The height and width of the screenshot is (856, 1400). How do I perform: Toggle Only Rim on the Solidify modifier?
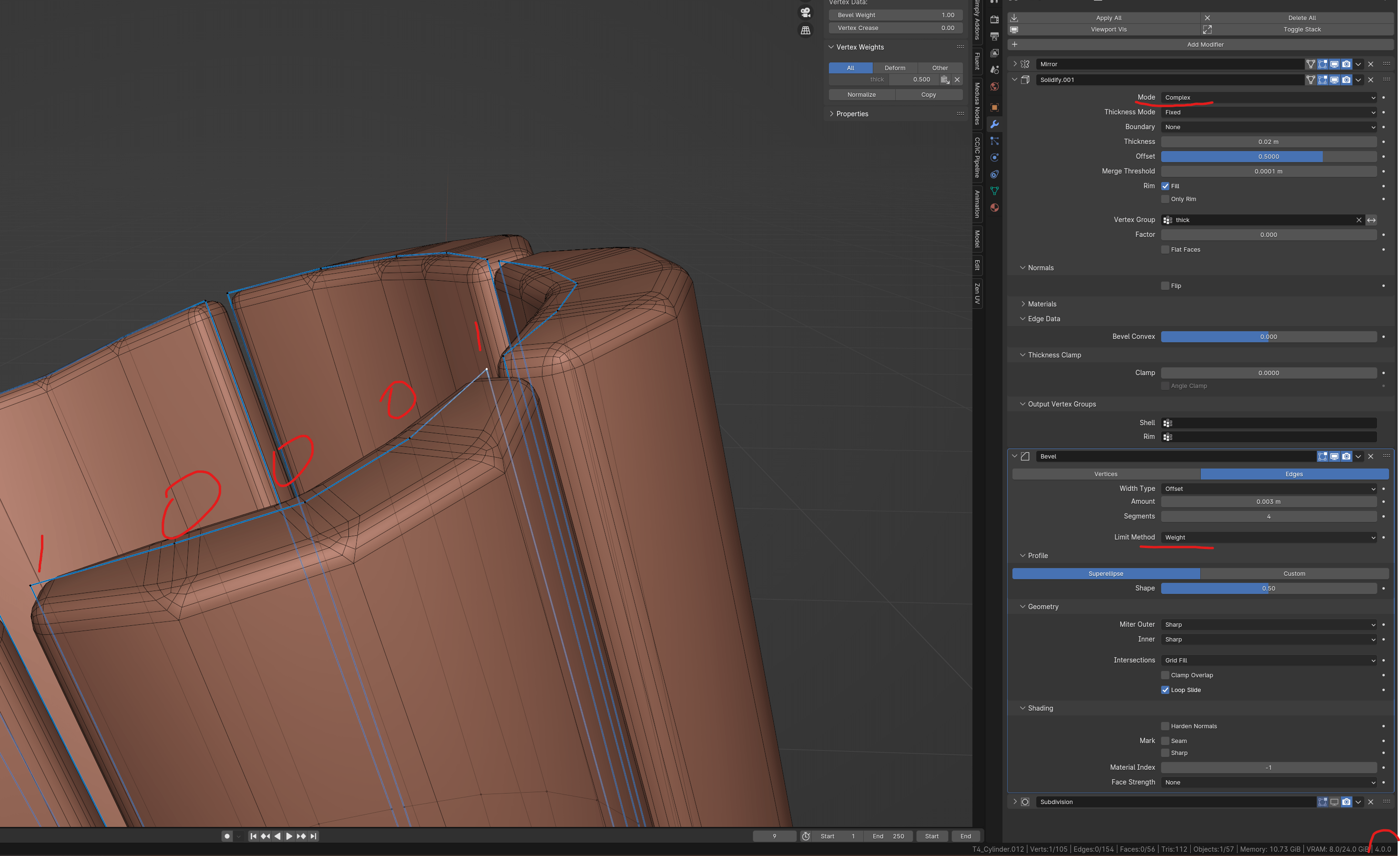pyautogui.click(x=1165, y=199)
